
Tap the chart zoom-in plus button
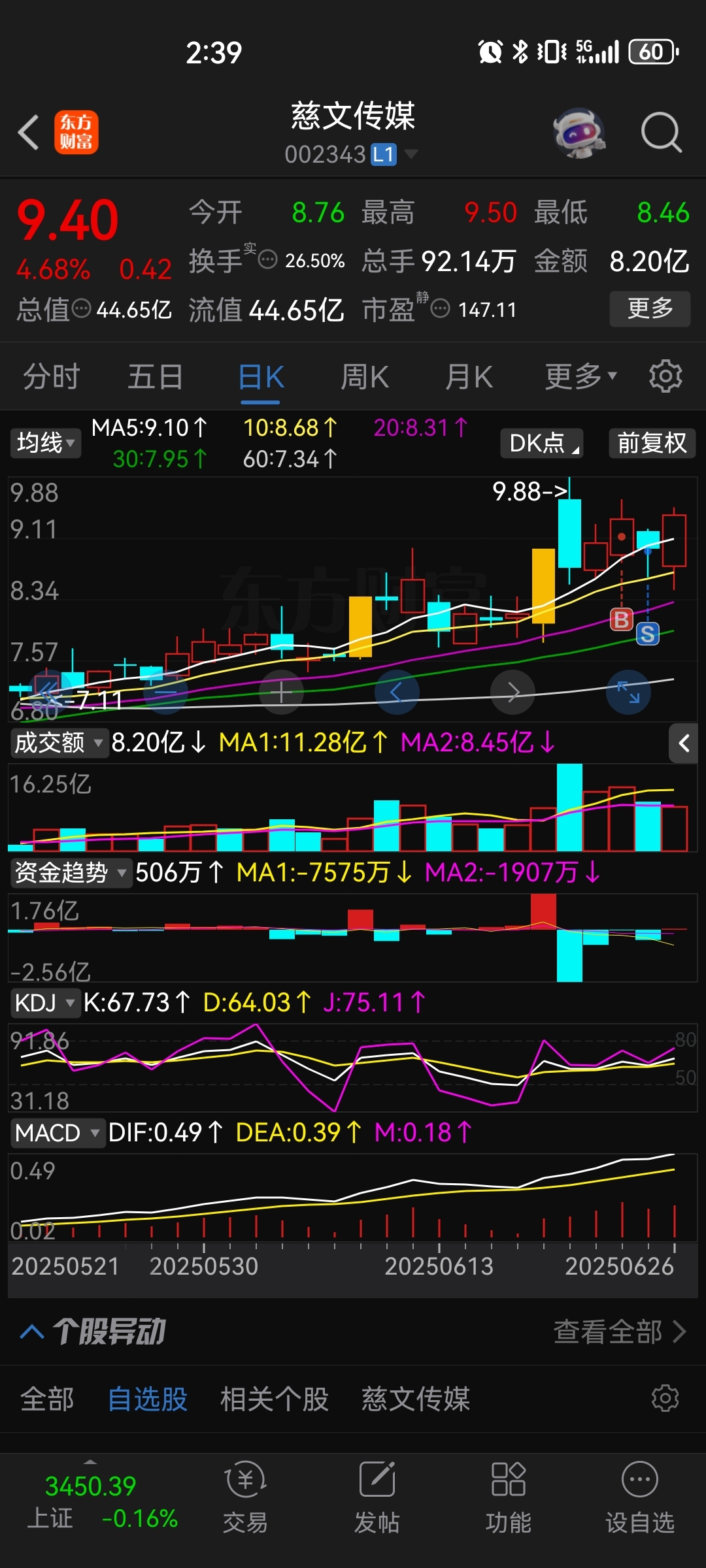coord(281,692)
